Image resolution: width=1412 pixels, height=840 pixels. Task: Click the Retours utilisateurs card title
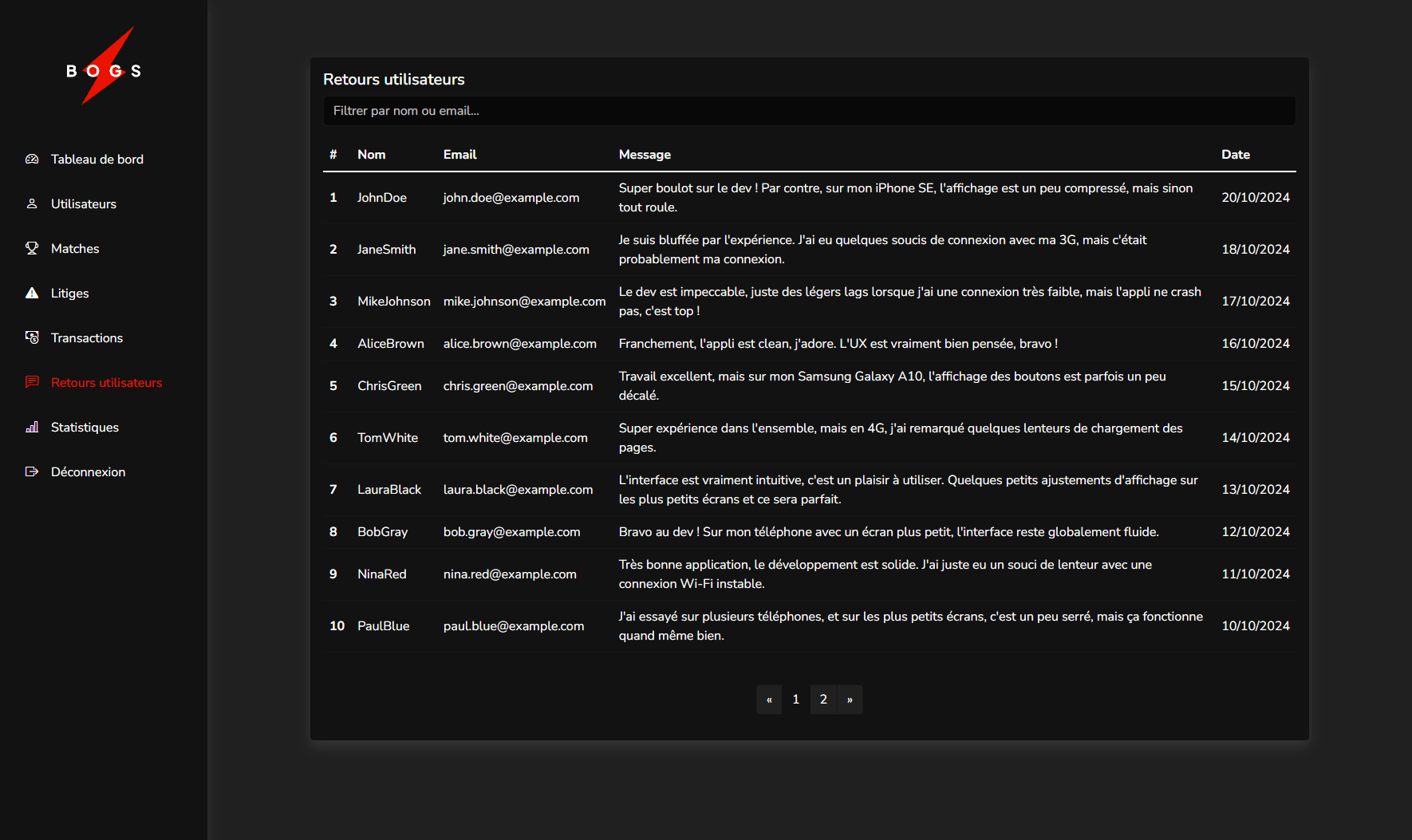pos(394,80)
